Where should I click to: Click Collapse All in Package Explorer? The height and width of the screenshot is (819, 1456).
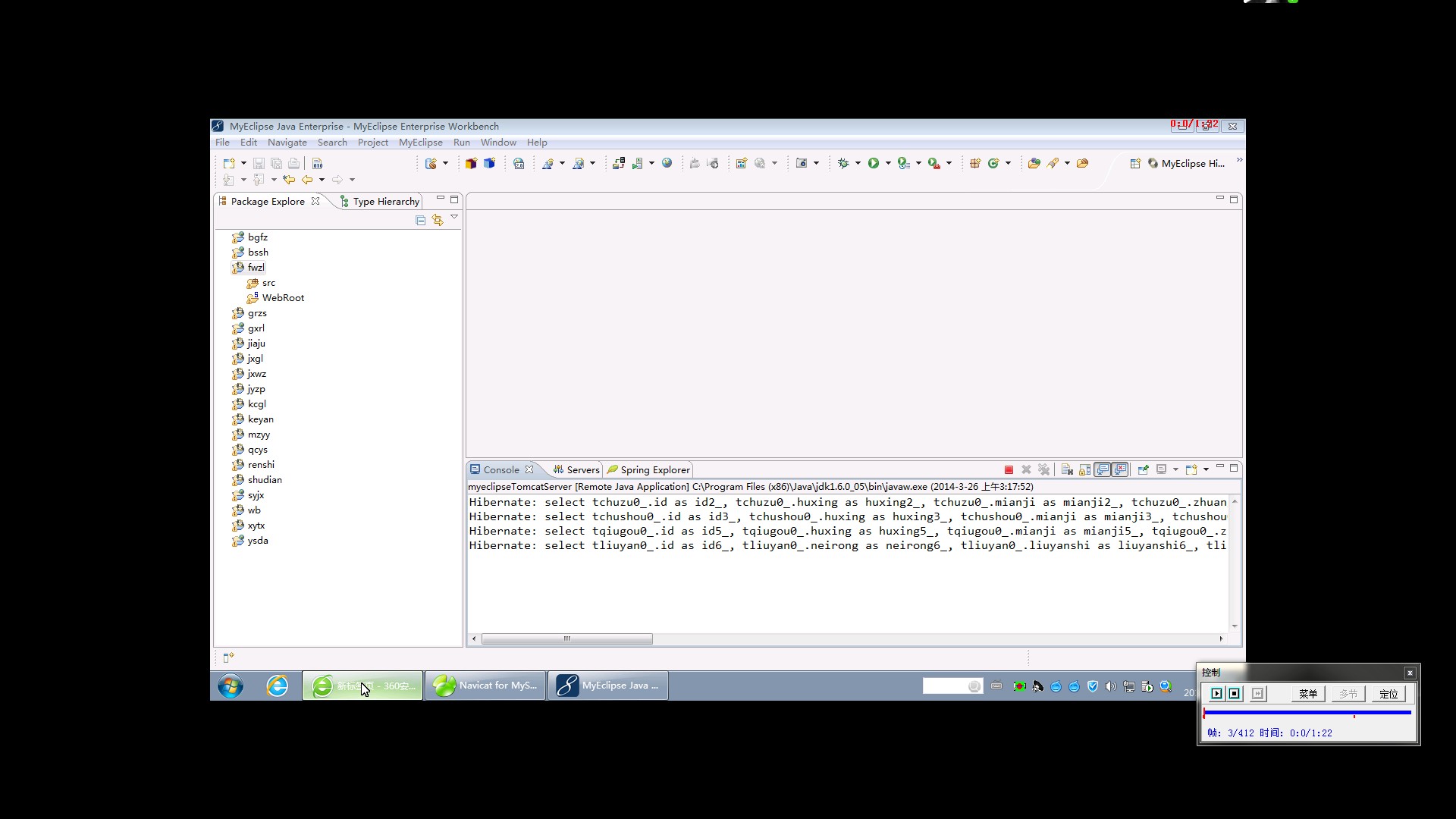[x=420, y=220]
